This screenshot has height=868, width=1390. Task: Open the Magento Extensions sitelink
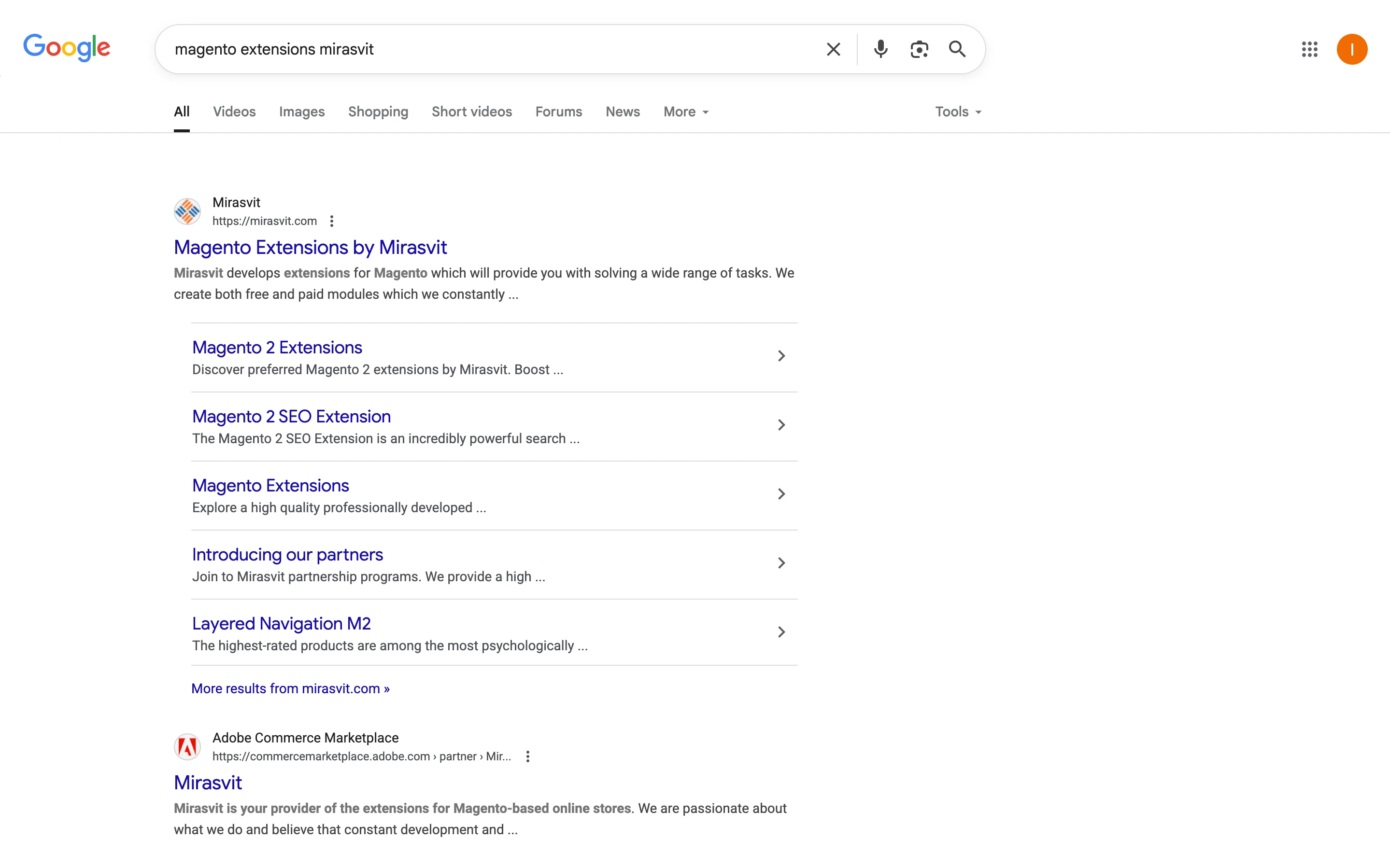[270, 486]
